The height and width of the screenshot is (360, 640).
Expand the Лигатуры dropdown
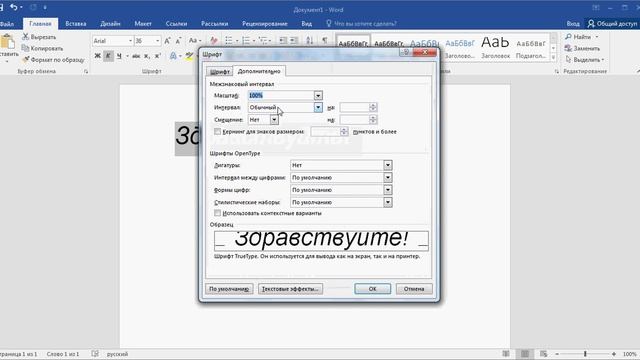point(388,165)
